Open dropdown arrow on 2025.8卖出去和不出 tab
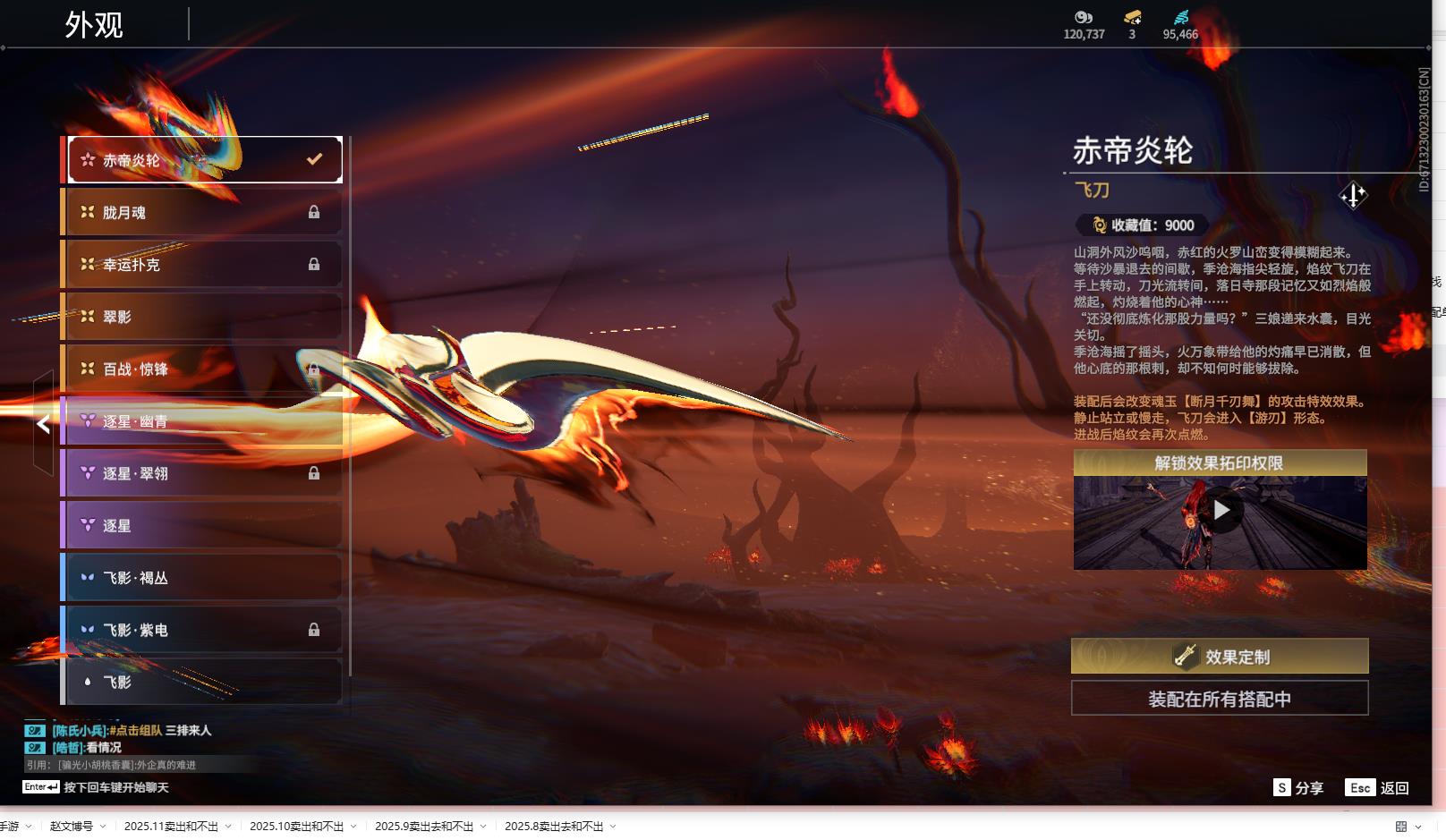Screen dimensions: 1446x840 click(613, 826)
